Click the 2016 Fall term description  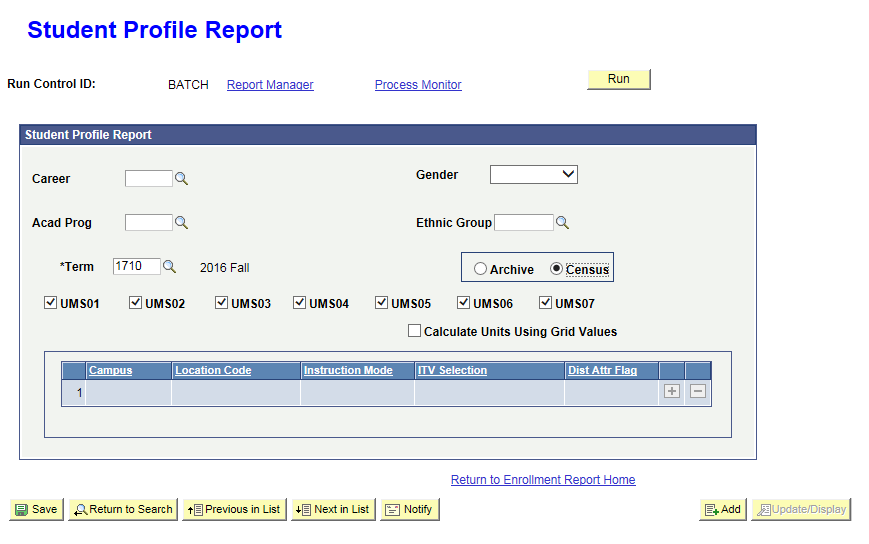point(224,268)
